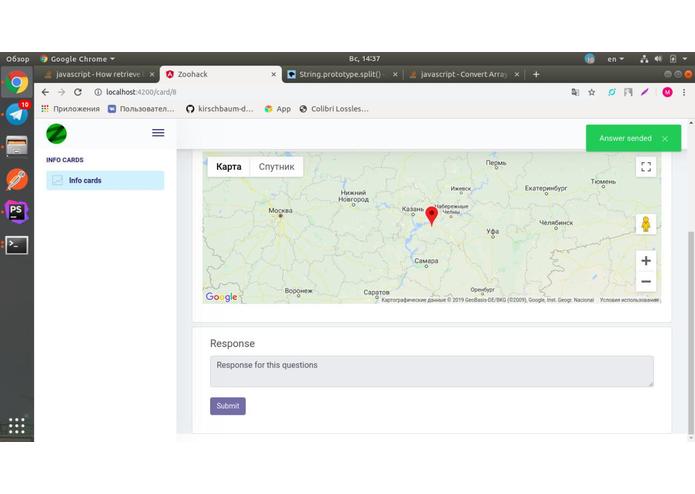The image size is (695, 494).
Task: Click the site info icon in address bar
Action: [98, 92]
